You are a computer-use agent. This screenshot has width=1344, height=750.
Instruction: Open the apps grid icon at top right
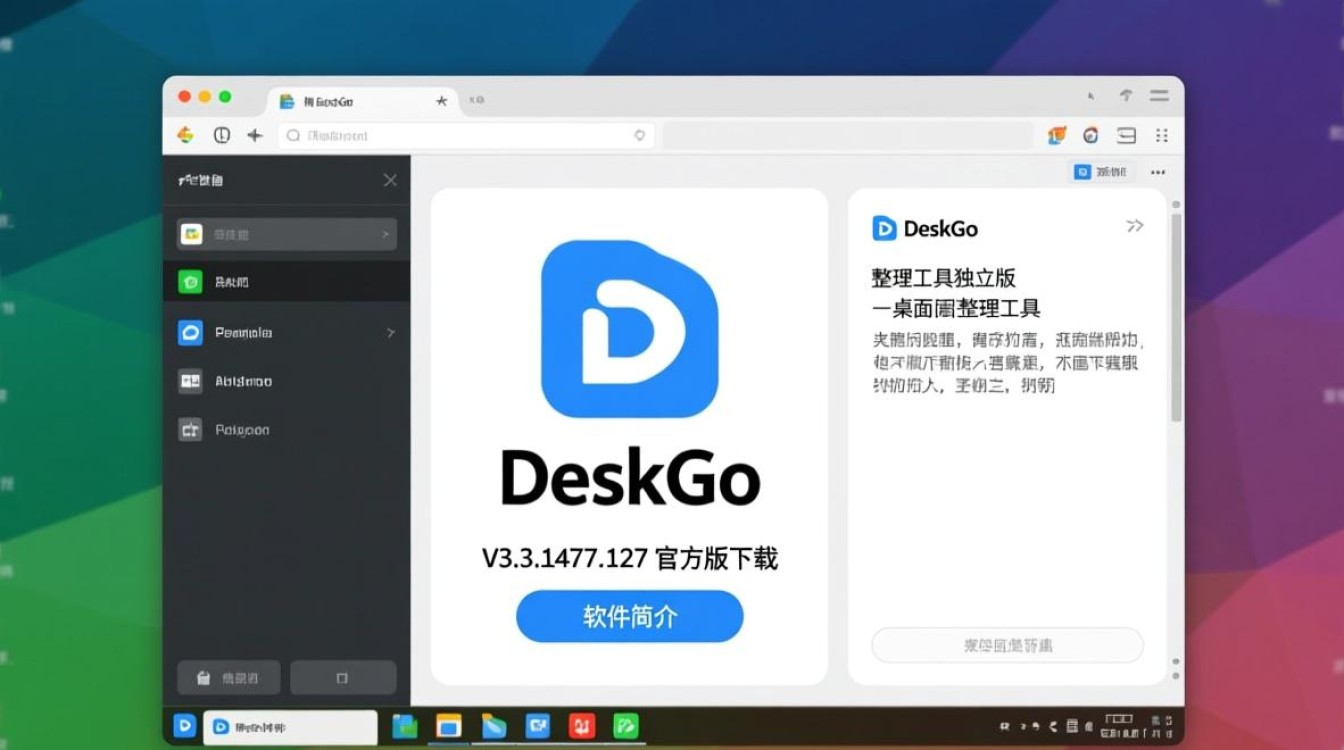[1160, 135]
